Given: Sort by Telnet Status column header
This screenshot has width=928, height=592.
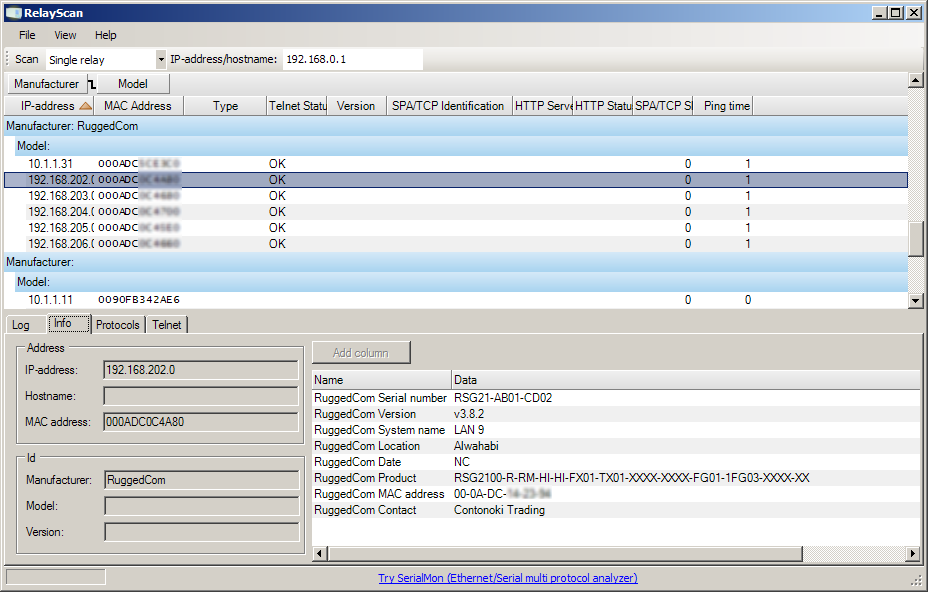Looking at the screenshot, I should coord(297,106).
